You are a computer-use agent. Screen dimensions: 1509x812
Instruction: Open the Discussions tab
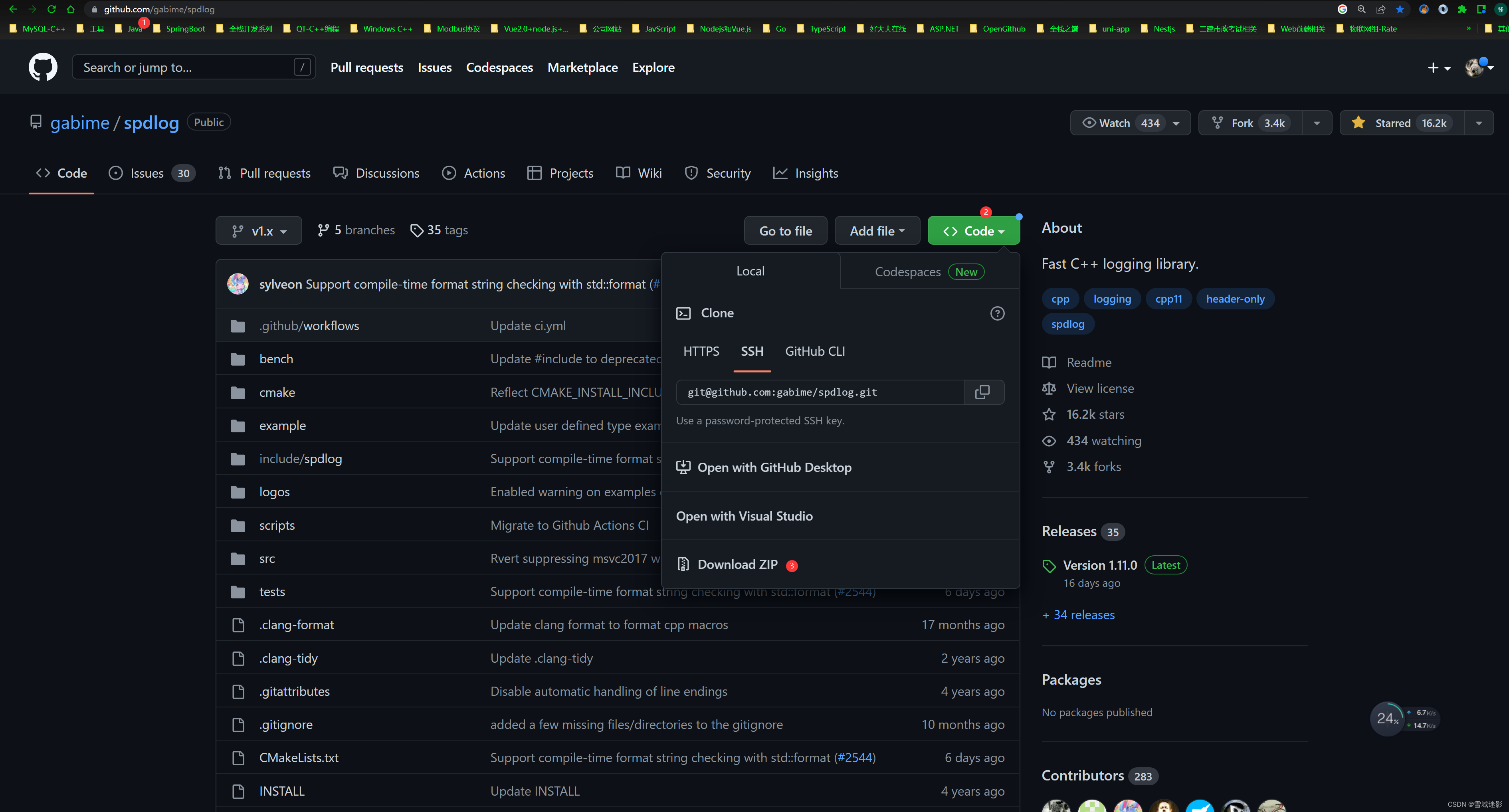pos(377,173)
